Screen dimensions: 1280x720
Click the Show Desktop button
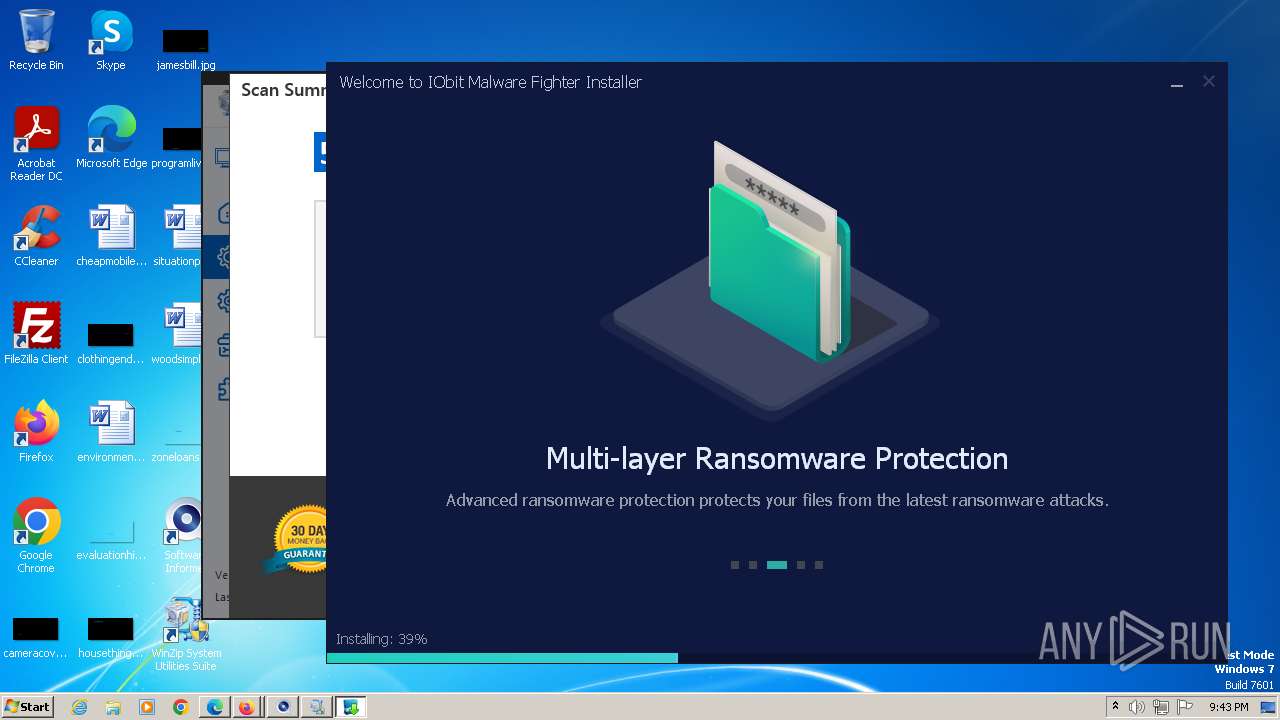pyautogui.click(x=1270, y=707)
